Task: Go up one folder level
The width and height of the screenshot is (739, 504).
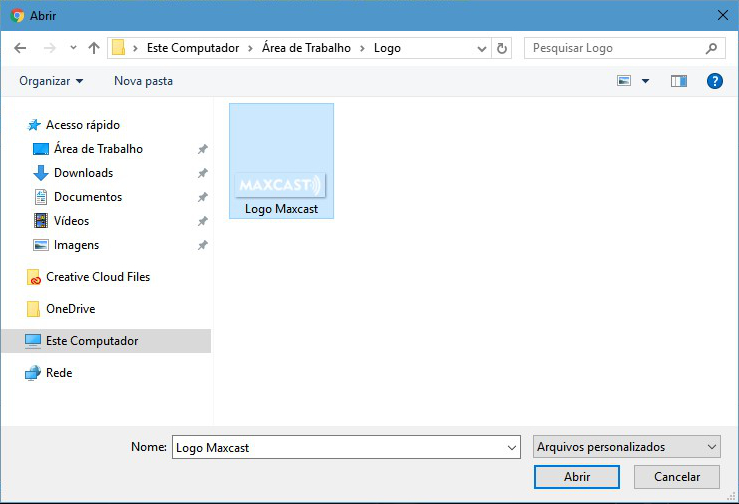Action: click(94, 48)
